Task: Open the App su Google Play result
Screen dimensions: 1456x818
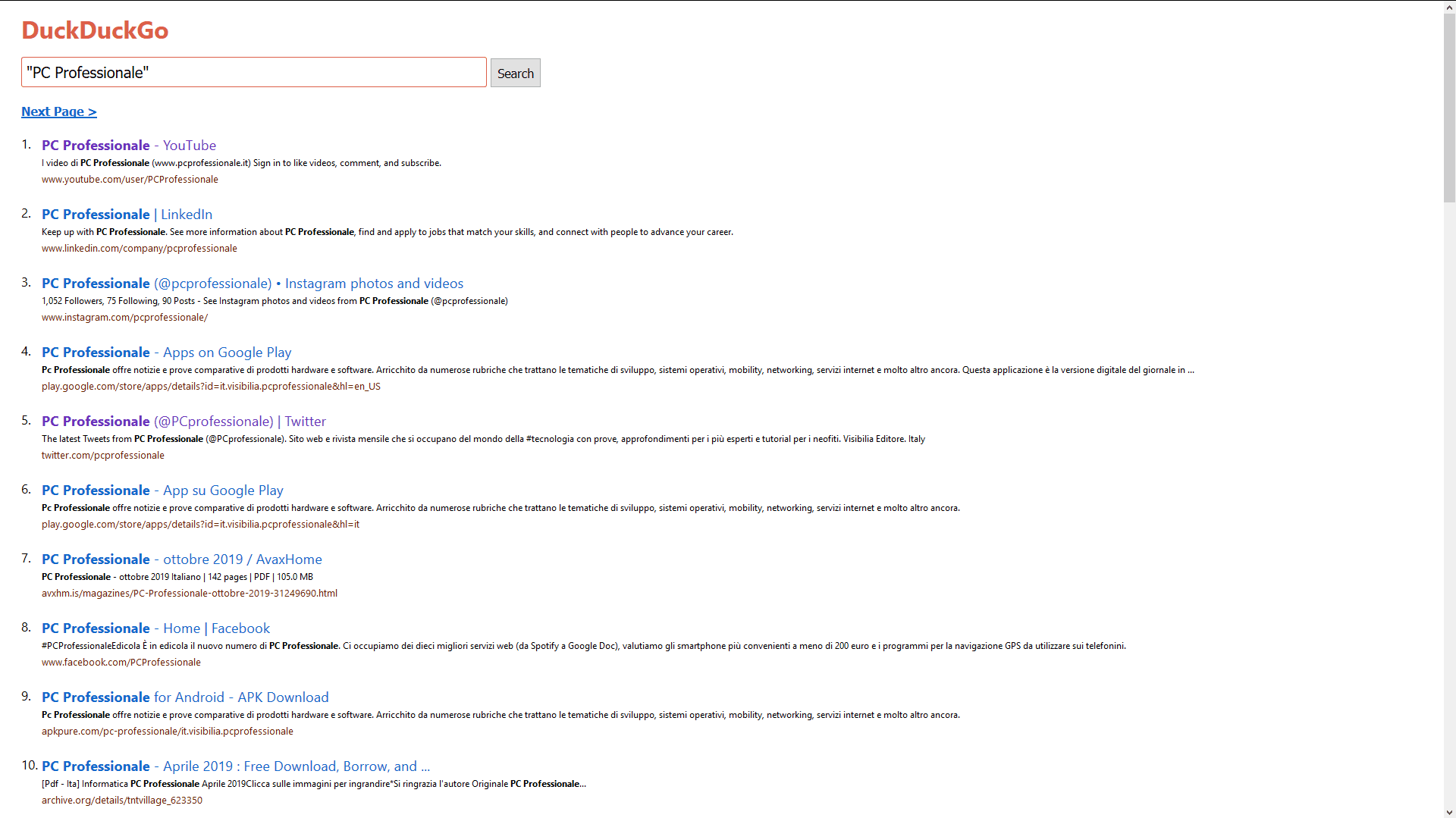Action: [162, 490]
